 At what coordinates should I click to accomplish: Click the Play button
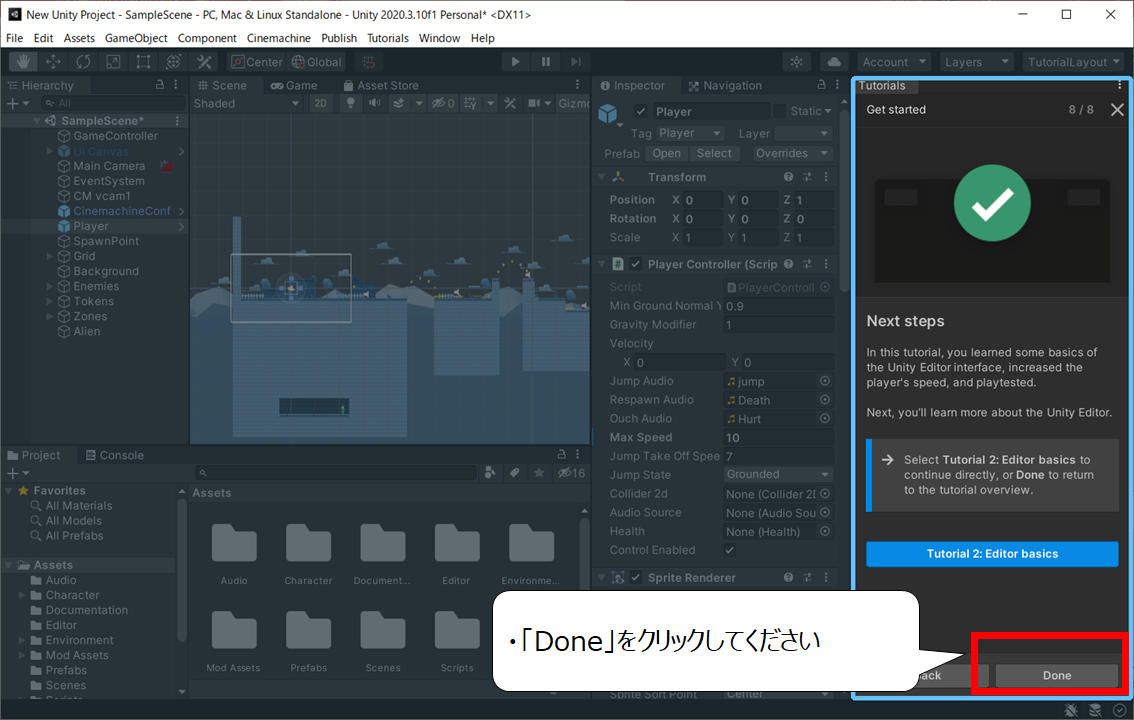click(x=515, y=62)
